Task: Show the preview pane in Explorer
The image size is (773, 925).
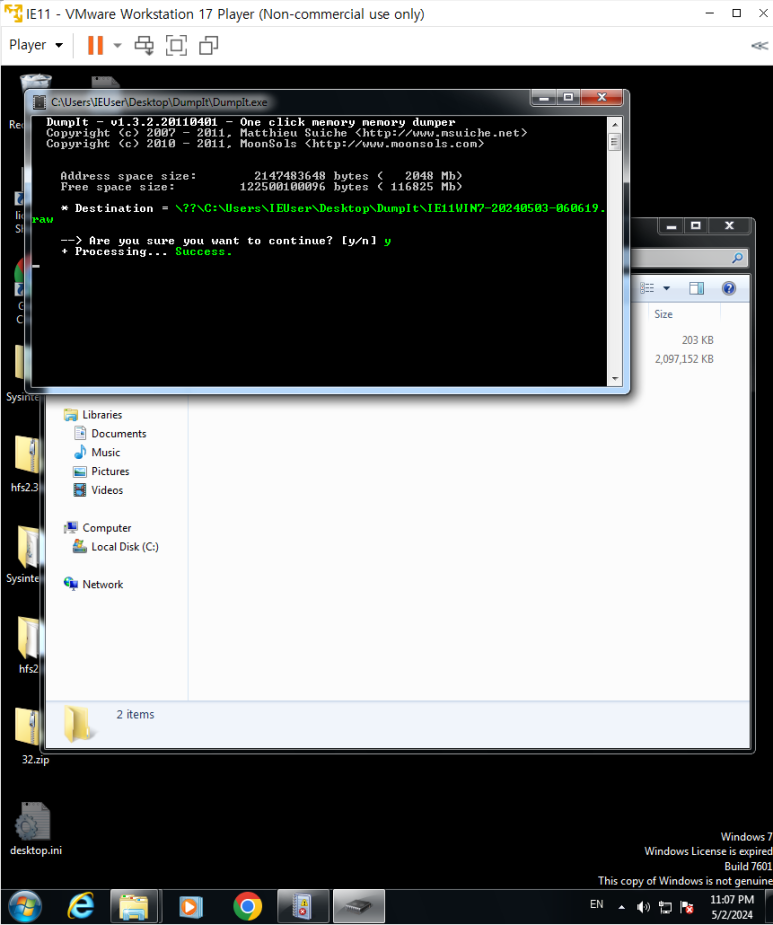Action: [x=696, y=288]
